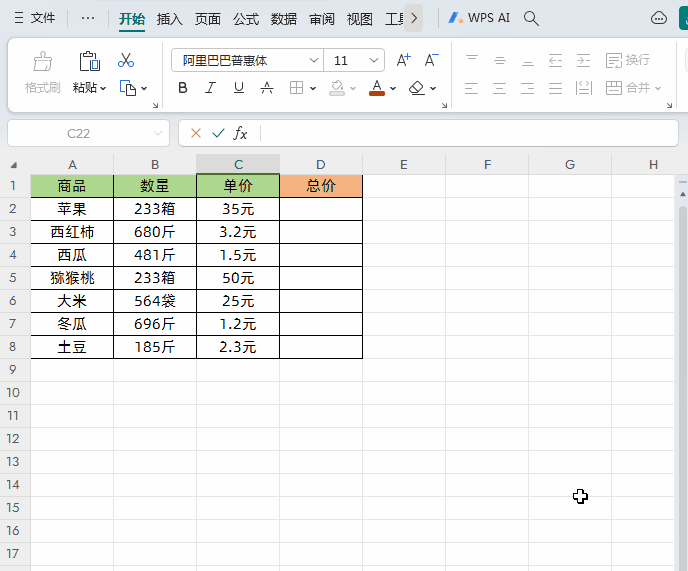Cancel formula entry with X icon
Image resolution: width=688 pixels, height=571 pixels.
click(196, 133)
